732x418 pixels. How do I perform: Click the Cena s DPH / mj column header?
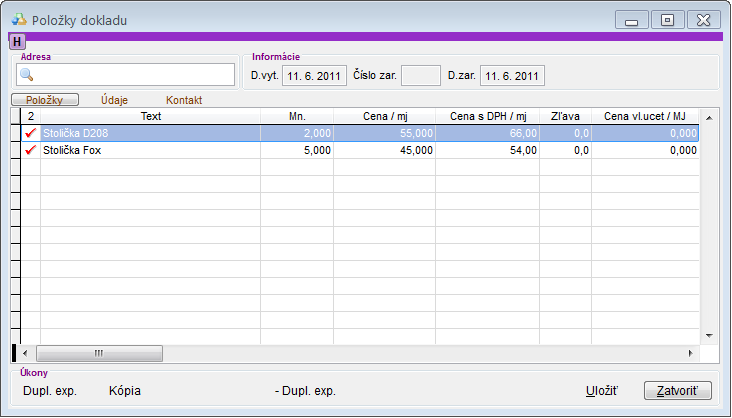click(x=487, y=116)
